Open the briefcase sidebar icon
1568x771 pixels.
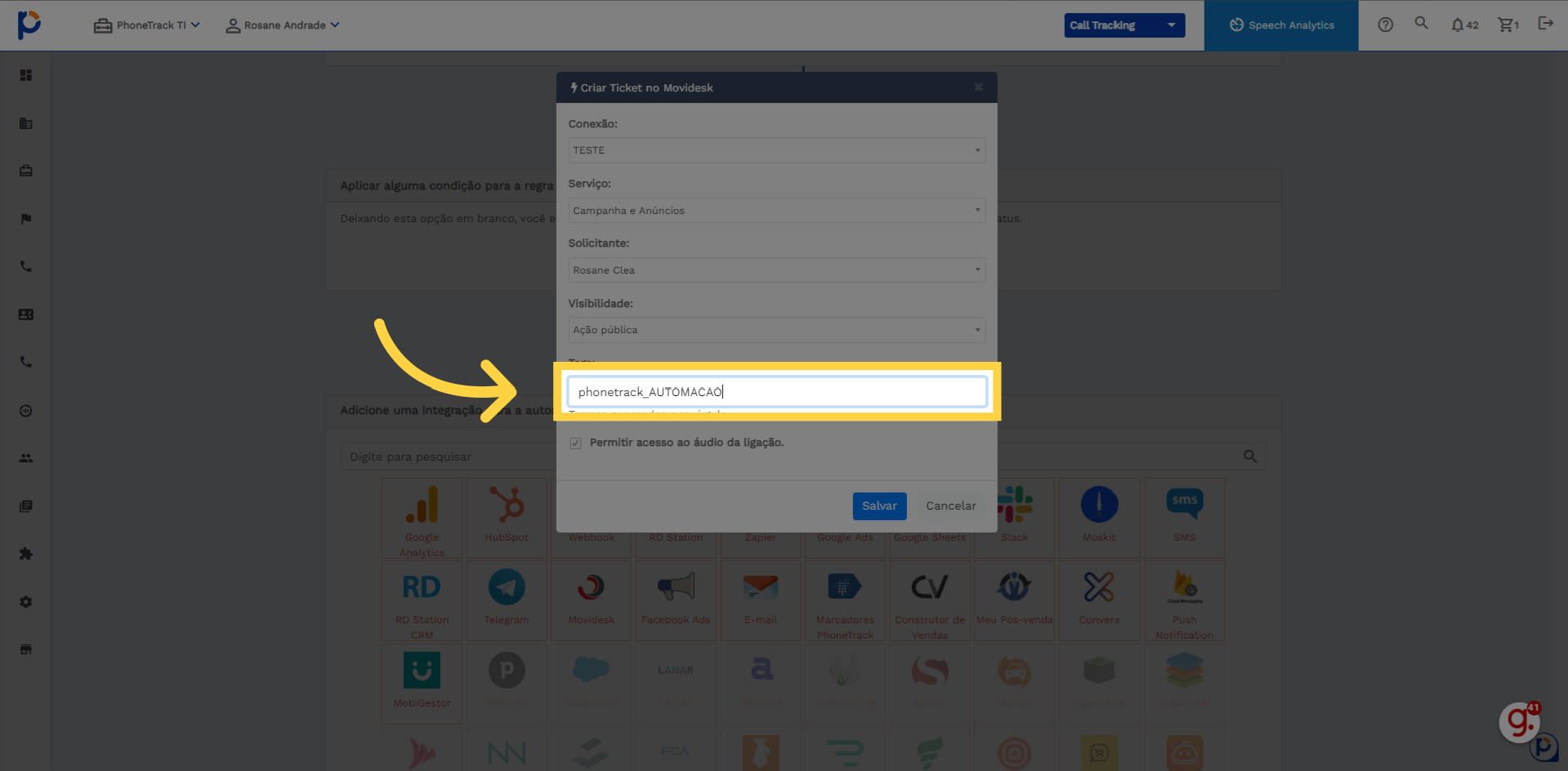(x=26, y=171)
